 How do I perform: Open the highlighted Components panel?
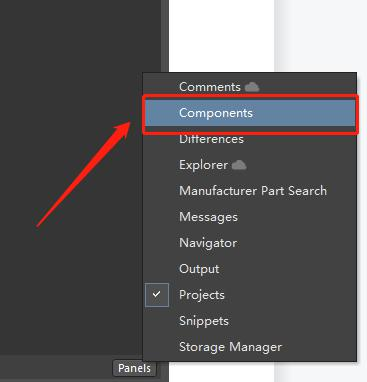pyautogui.click(x=250, y=113)
